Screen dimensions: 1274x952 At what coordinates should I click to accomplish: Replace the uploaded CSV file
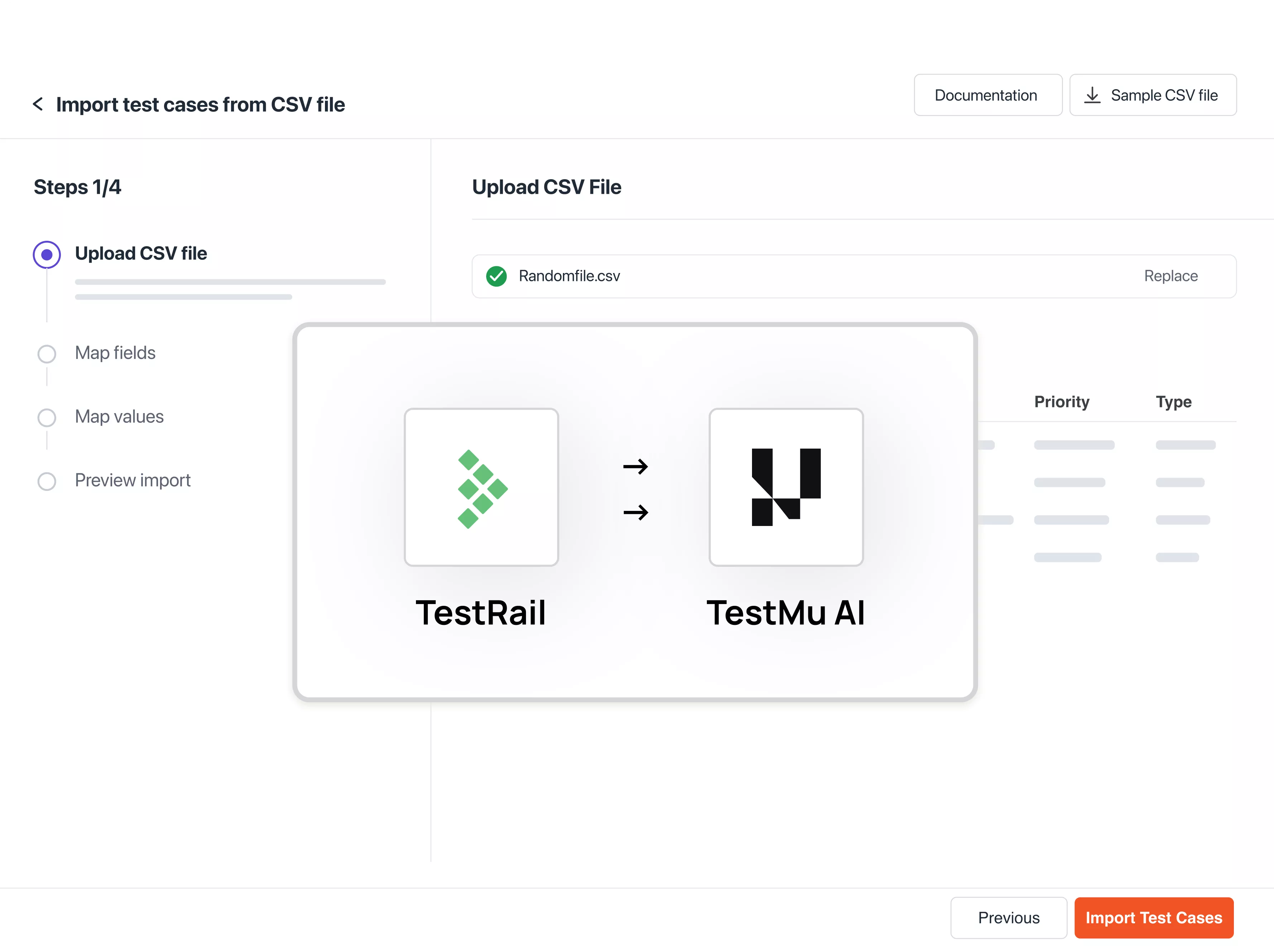tap(1170, 276)
